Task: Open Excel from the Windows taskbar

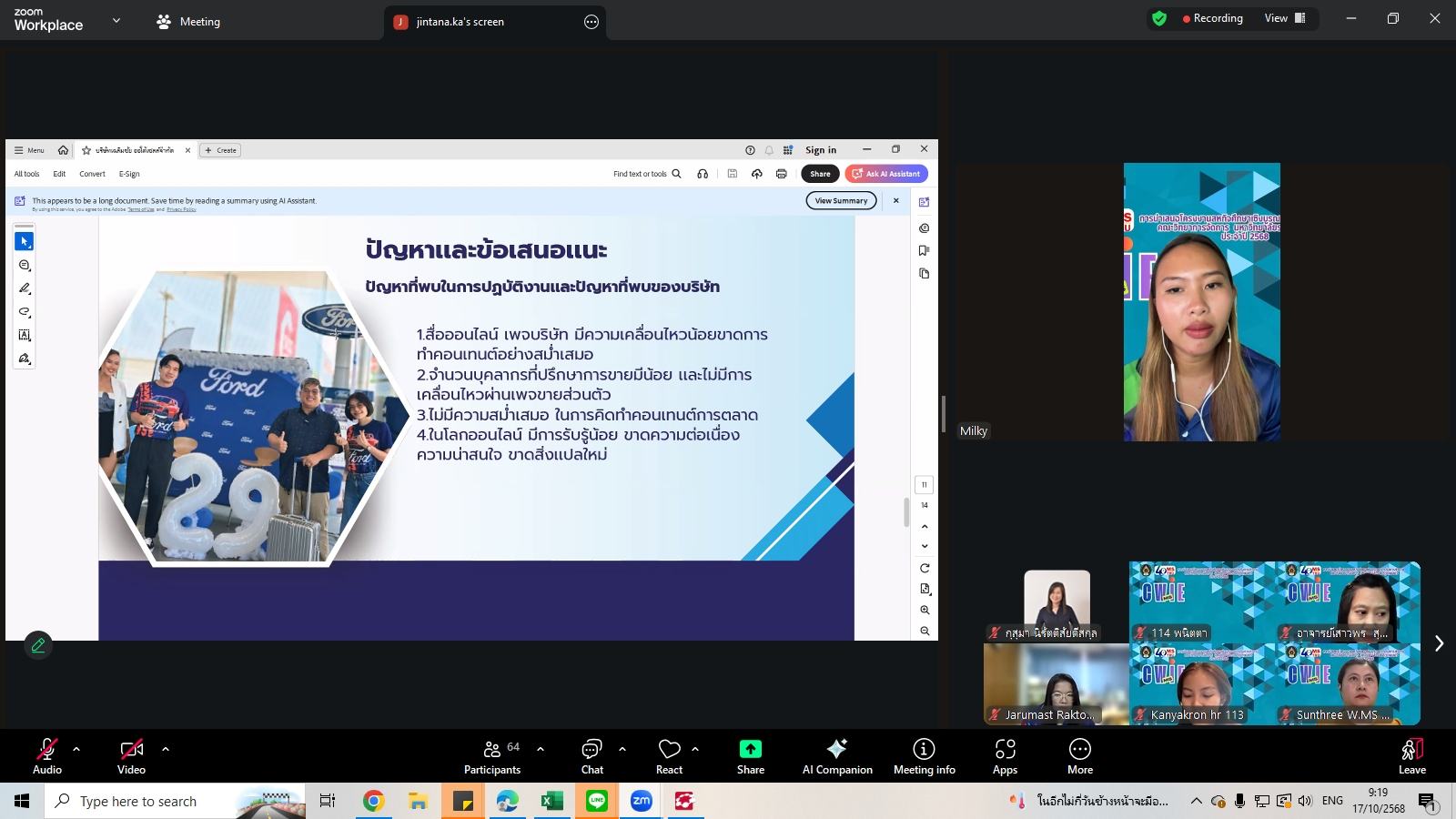Action: (x=551, y=801)
